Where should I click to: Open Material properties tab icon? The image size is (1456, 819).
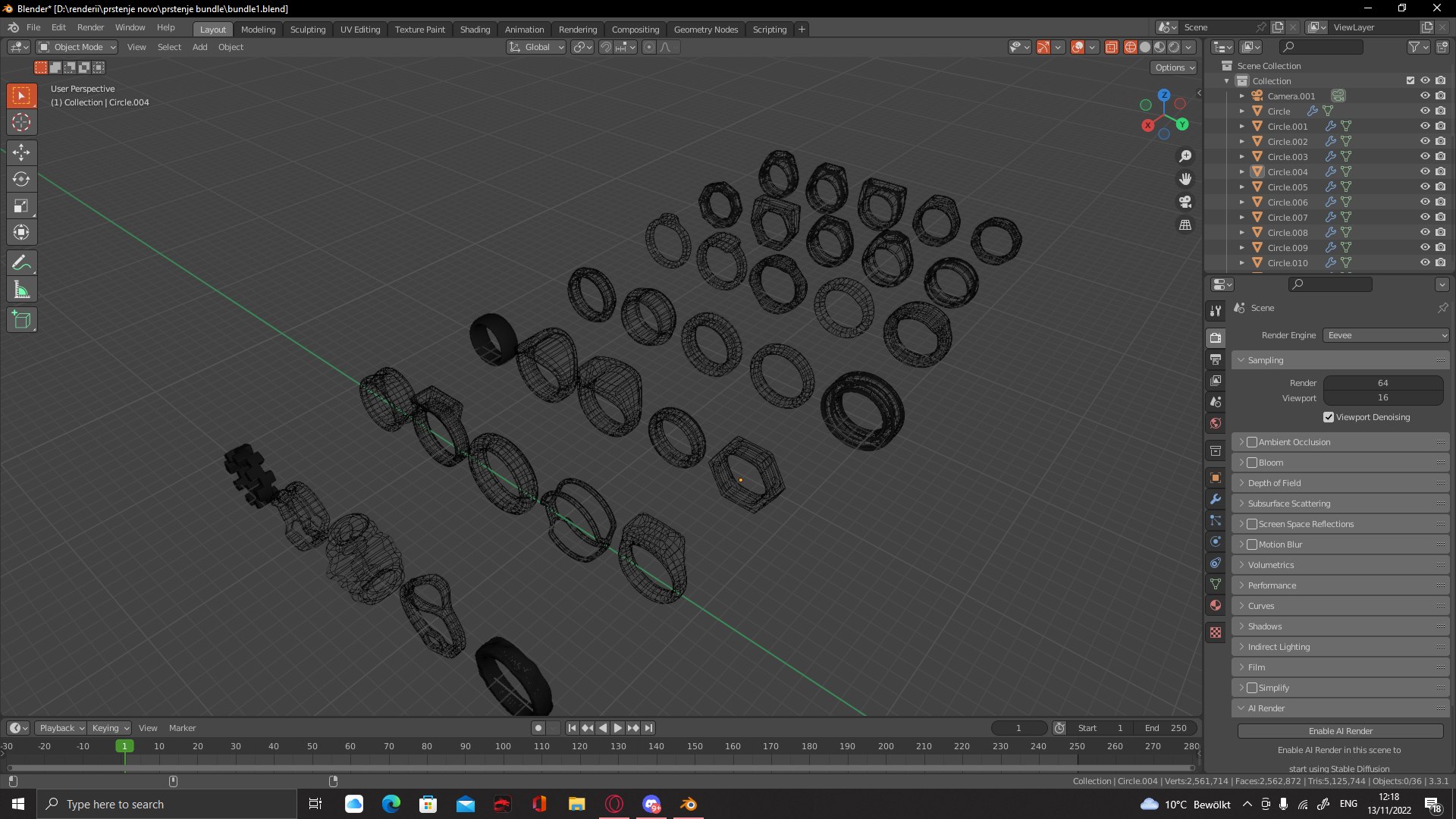pyautogui.click(x=1216, y=605)
